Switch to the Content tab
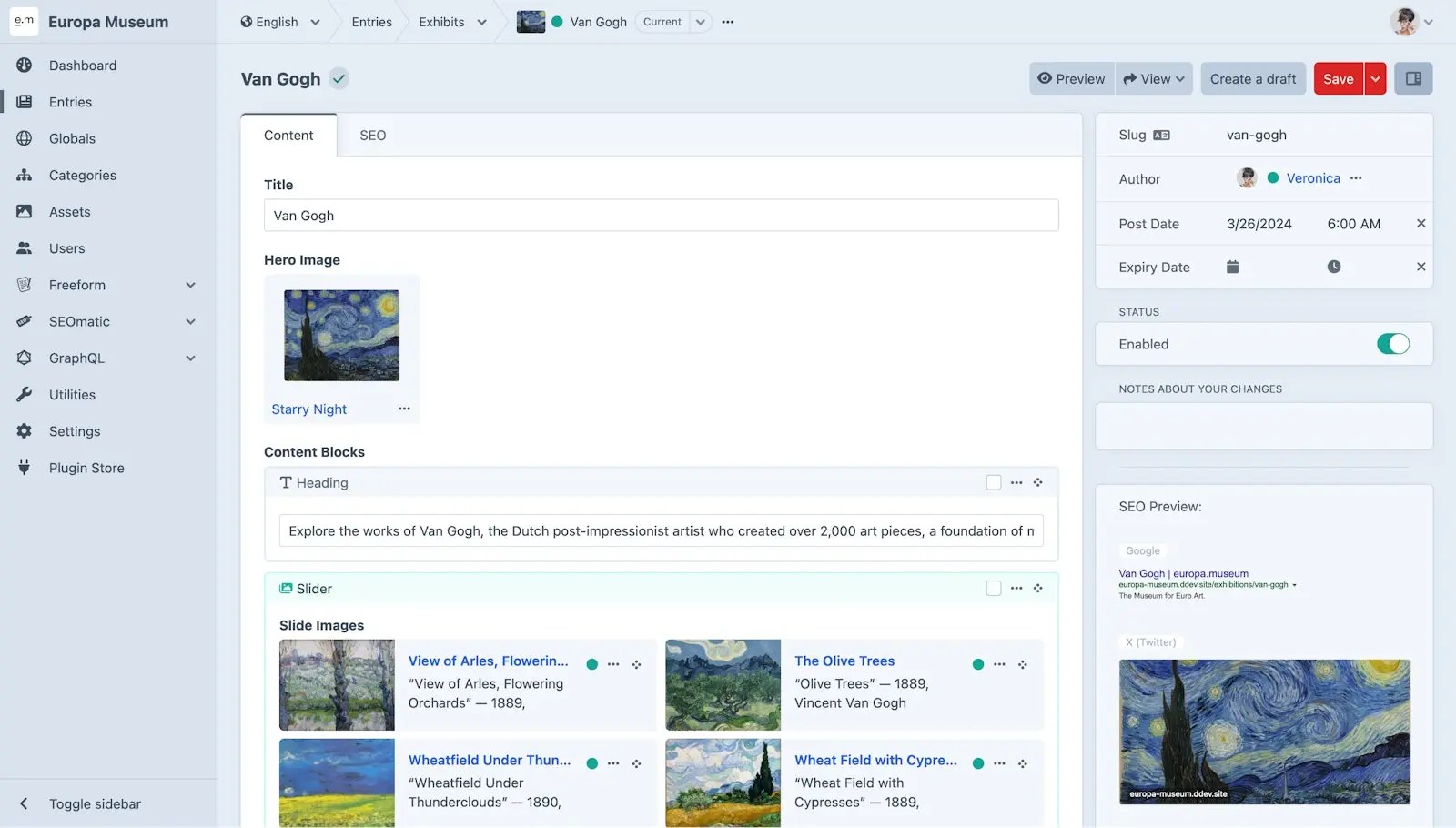 click(x=288, y=136)
